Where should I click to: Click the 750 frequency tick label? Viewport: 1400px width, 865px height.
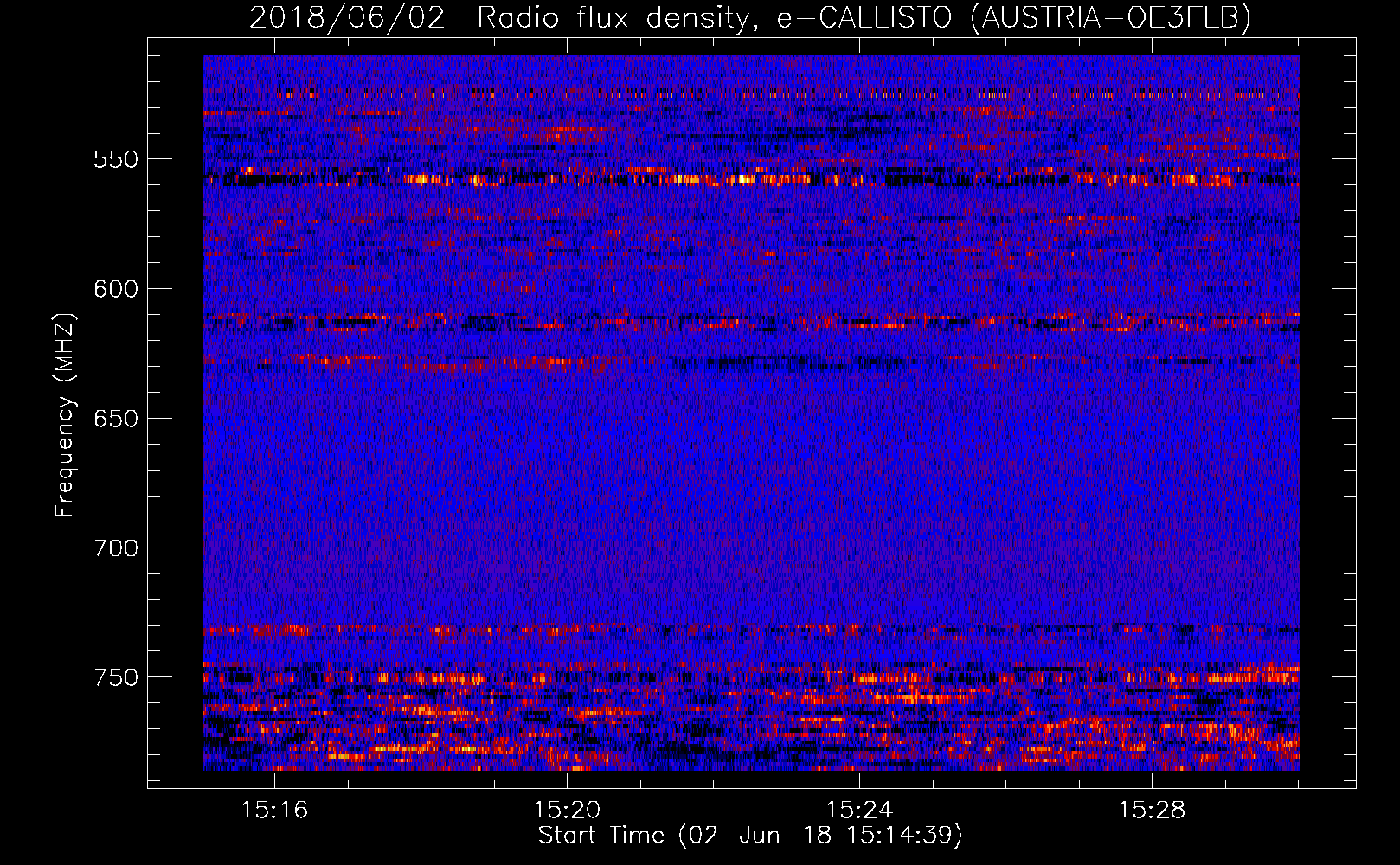[116, 677]
